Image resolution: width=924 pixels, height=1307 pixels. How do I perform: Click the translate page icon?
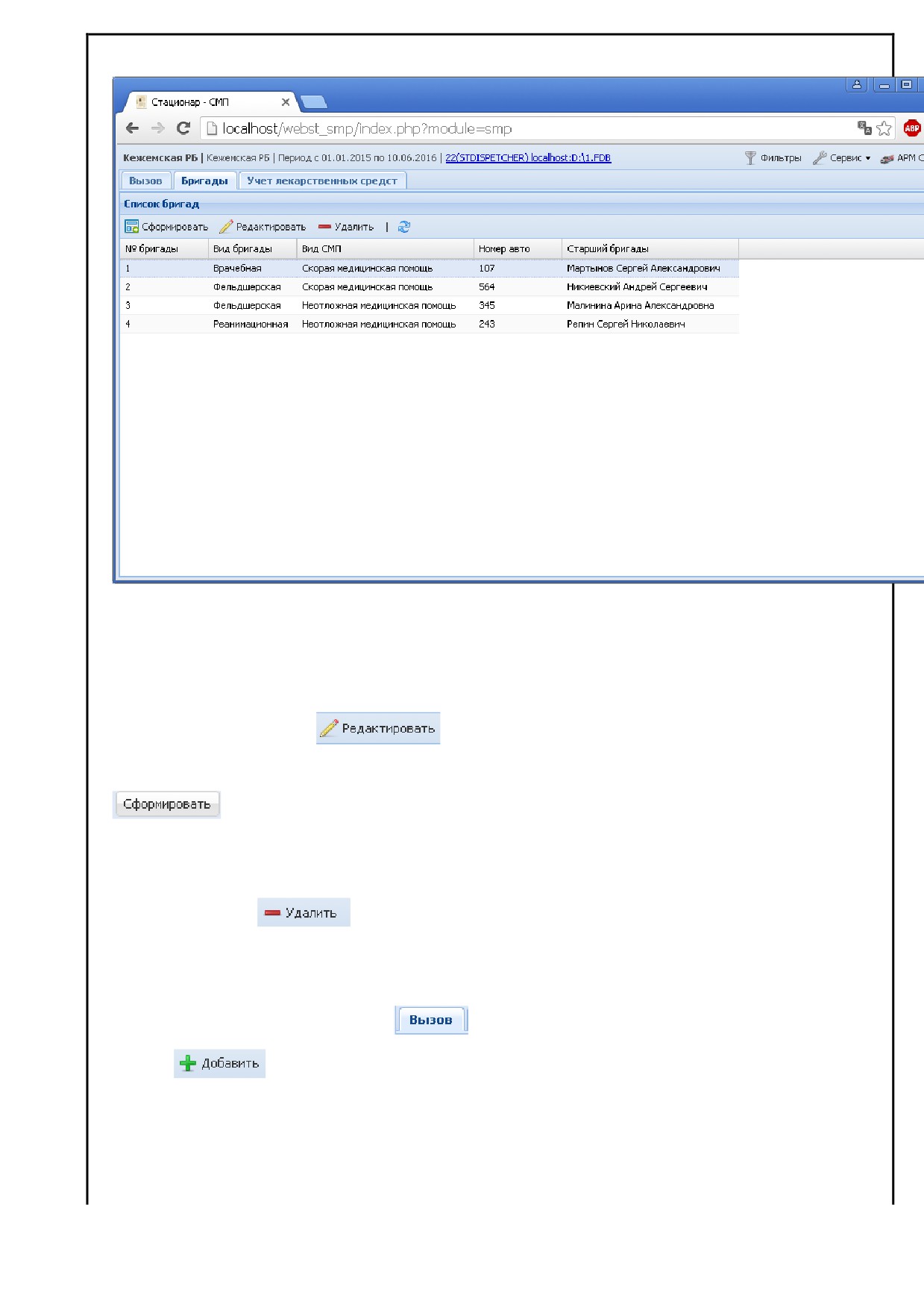(864, 128)
